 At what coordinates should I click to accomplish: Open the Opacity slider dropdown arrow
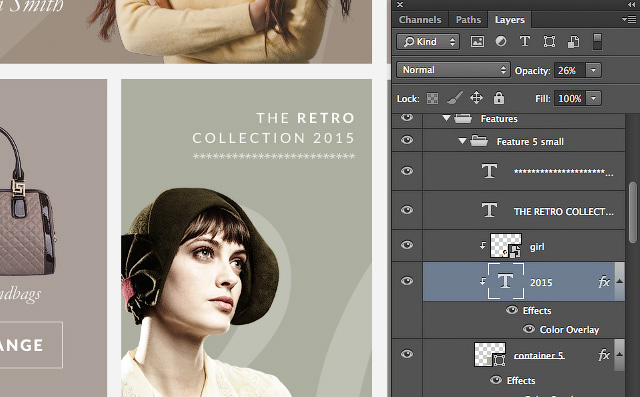[593, 70]
